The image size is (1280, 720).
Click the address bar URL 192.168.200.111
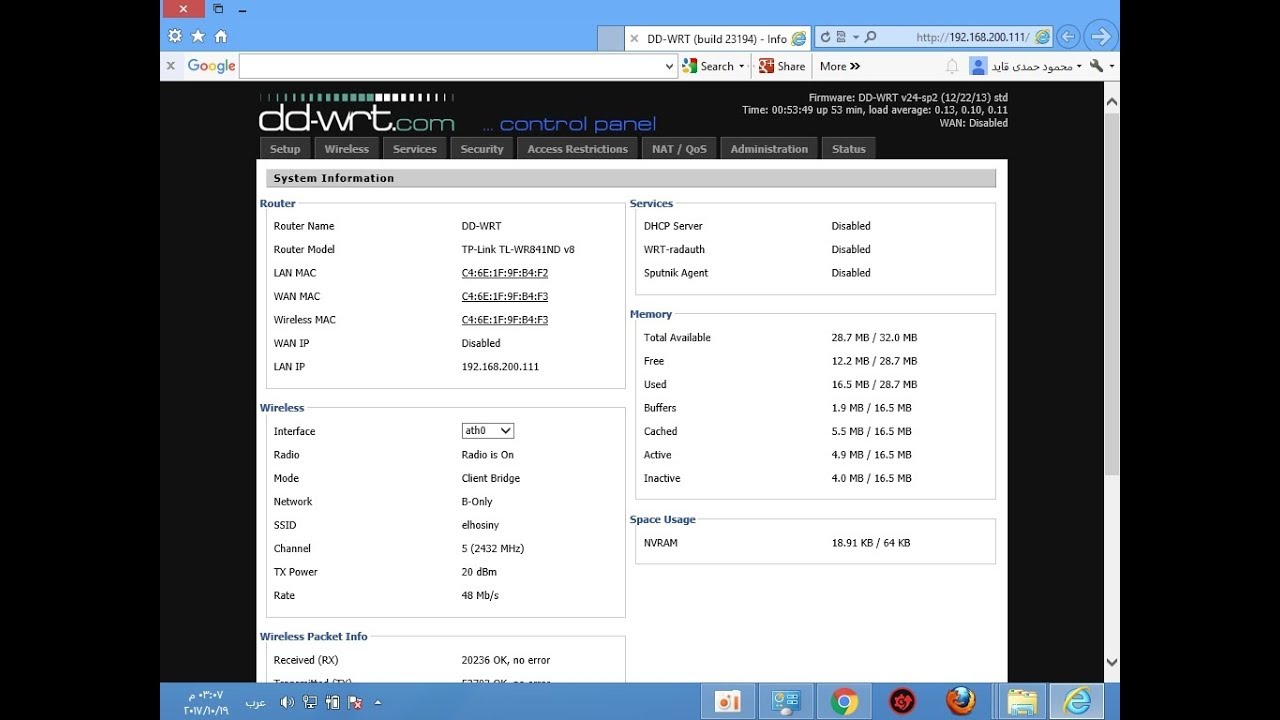point(972,38)
